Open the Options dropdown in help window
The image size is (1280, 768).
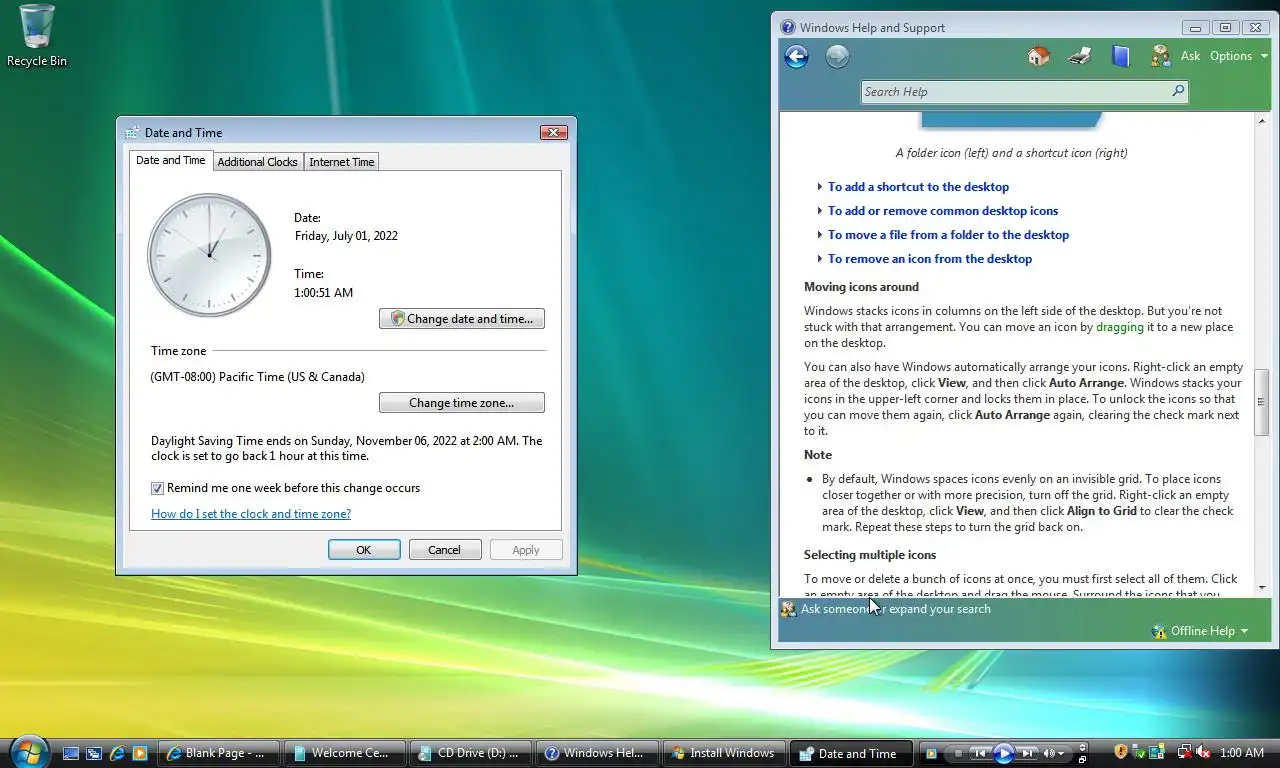point(1238,56)
